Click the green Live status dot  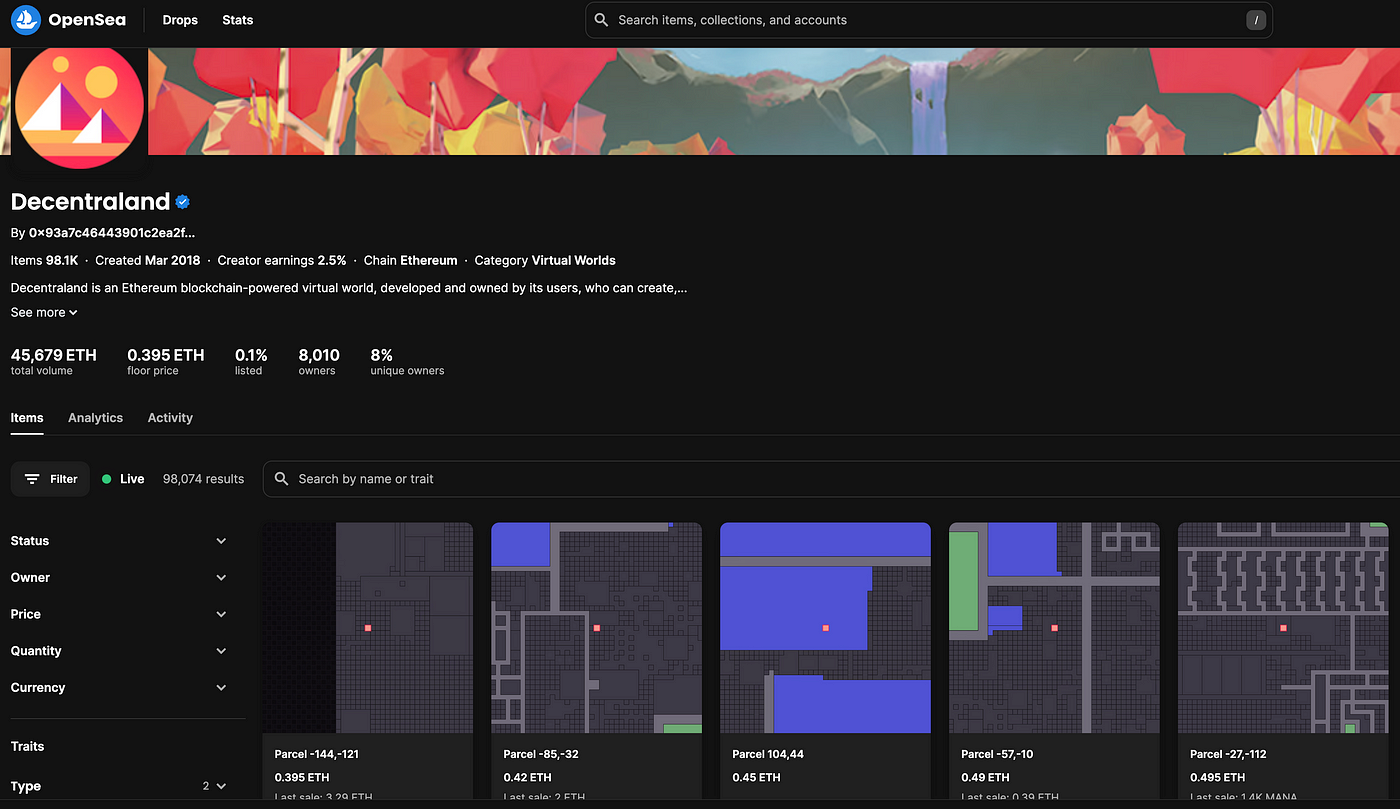107,479
